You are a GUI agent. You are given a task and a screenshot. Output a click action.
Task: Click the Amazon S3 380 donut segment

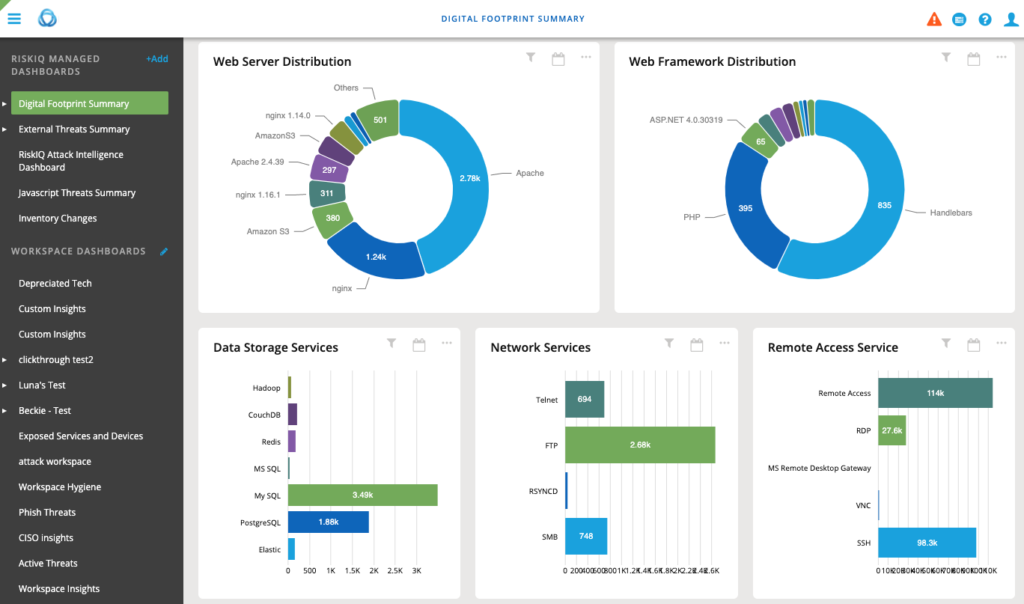(x=332, y=218)
